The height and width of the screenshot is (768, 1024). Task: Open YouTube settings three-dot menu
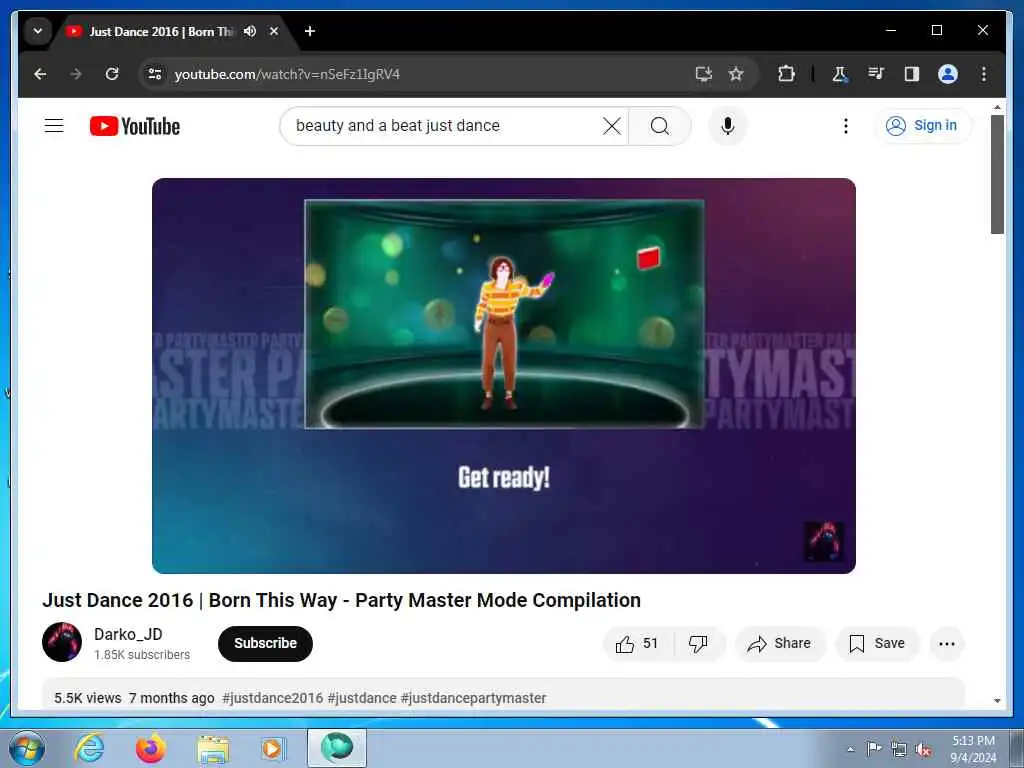coord(846,125)
